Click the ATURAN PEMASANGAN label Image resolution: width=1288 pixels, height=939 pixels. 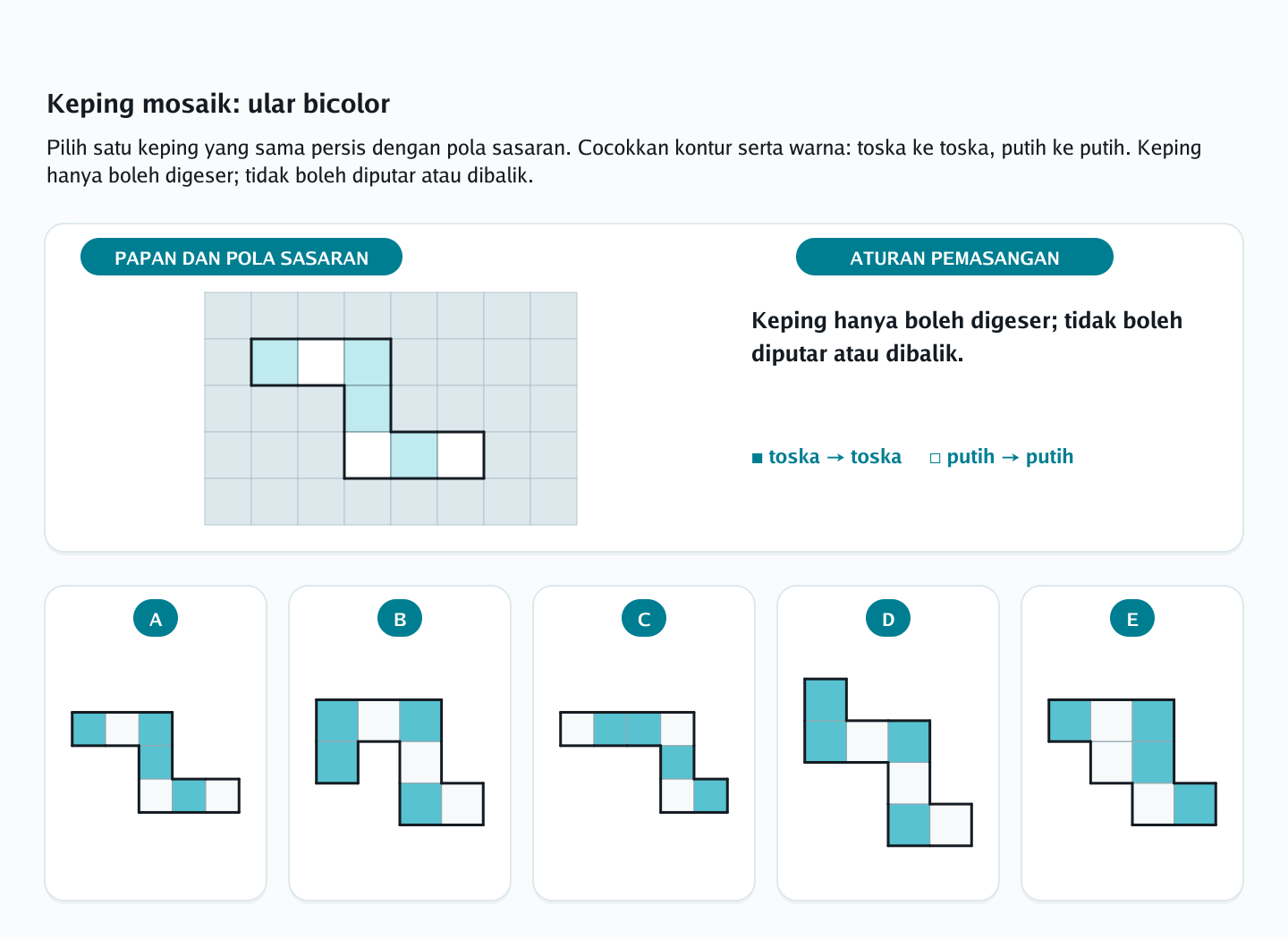(x=954, y=258)
